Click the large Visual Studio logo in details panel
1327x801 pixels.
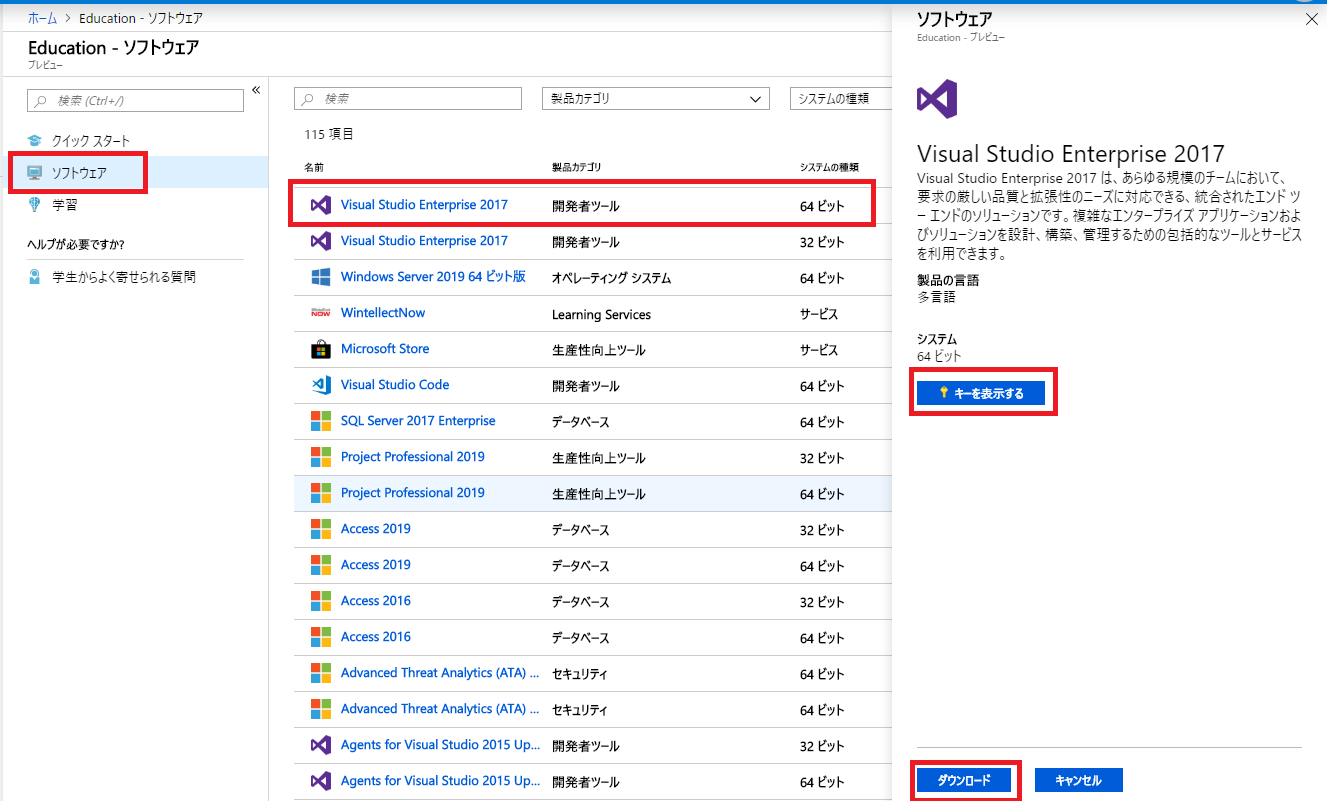point(937,100)
